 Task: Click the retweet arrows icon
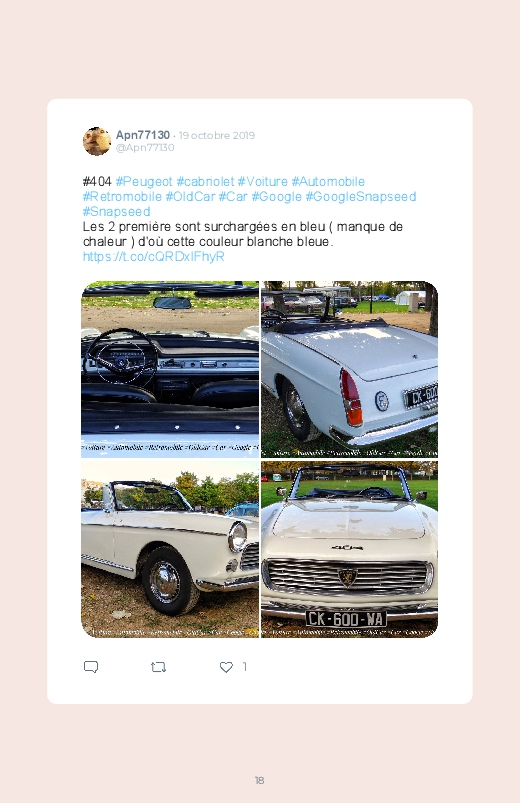pos(158,667)
